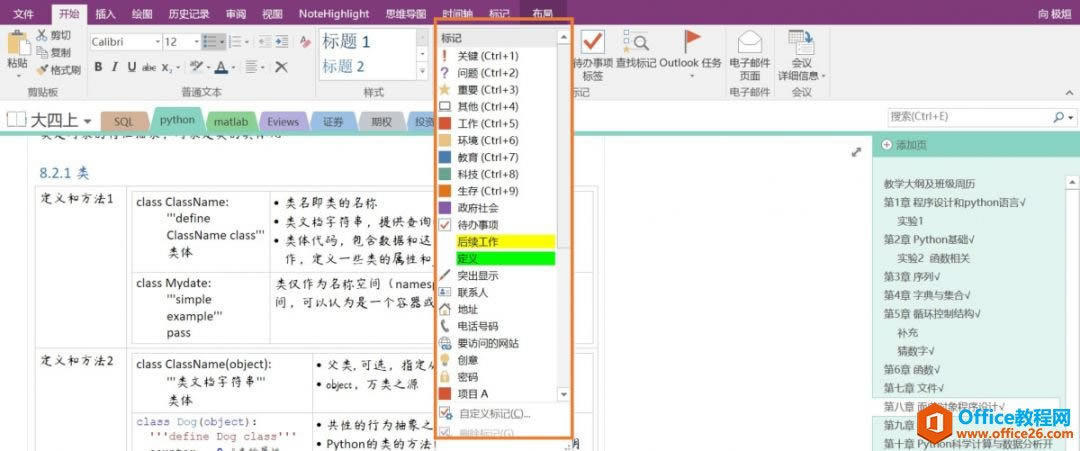Open the NoteHighlight ribbon tab
Screen dimensions: 1080x451
coord(333,13)
